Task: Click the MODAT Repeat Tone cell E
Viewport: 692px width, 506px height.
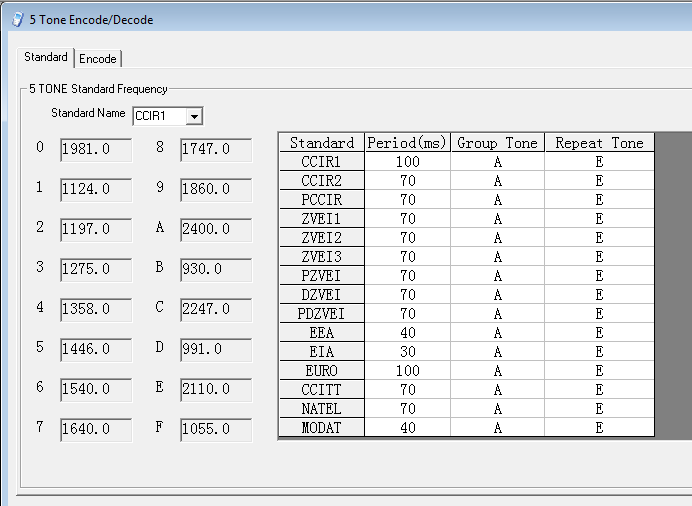Action: pyautogui.click(x=599, y=427)
